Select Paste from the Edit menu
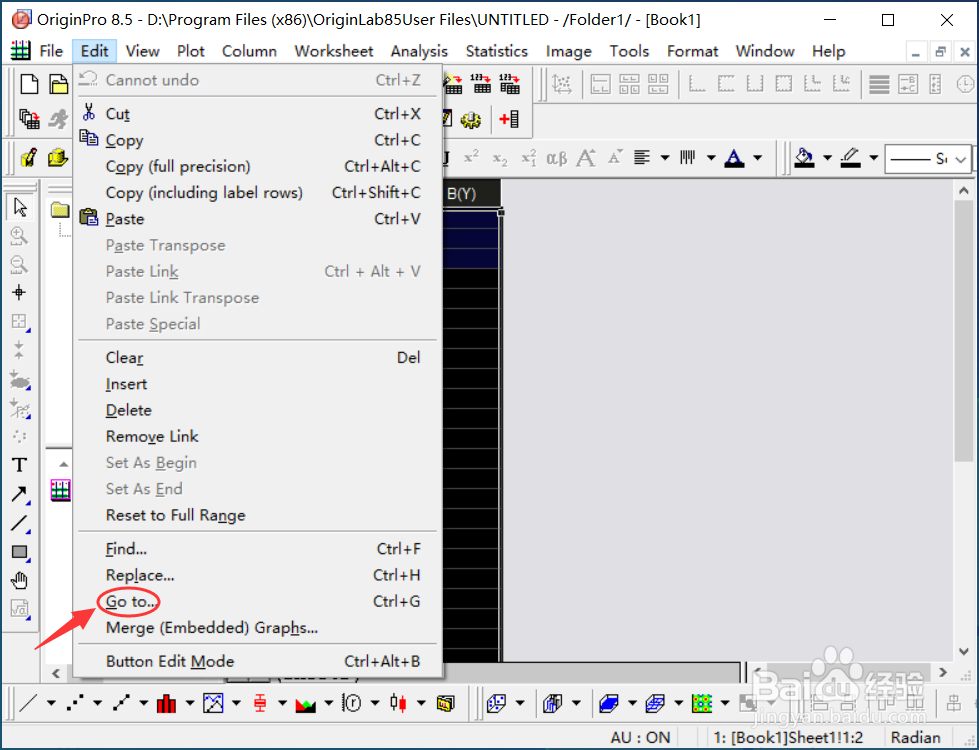Screen dimensions: 979x750 coord(258,219)
